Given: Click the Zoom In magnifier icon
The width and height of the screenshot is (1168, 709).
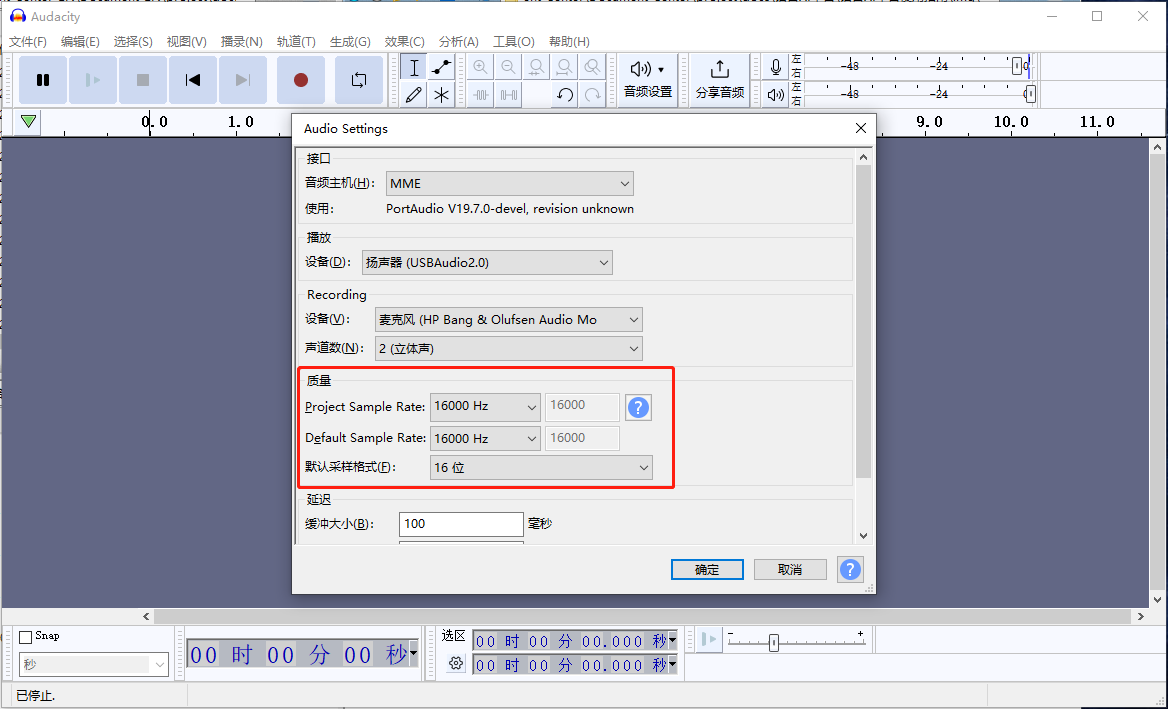Looking at the screenshot, I should click(x=481, y=67).
